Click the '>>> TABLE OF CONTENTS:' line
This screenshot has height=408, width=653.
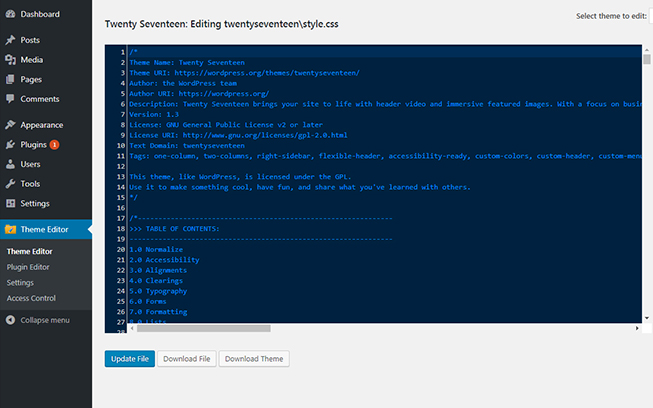[174, 229]
